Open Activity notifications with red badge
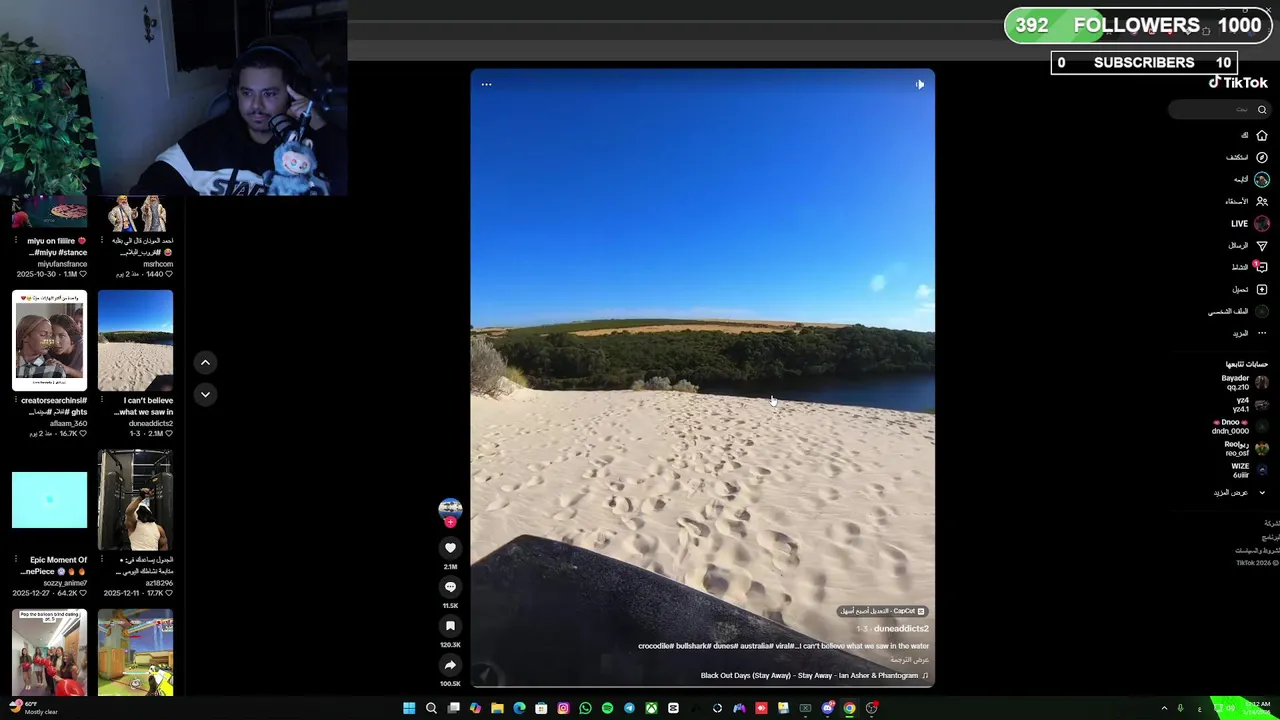Screen dimensions: 1280x720 tap(1262, 267)
